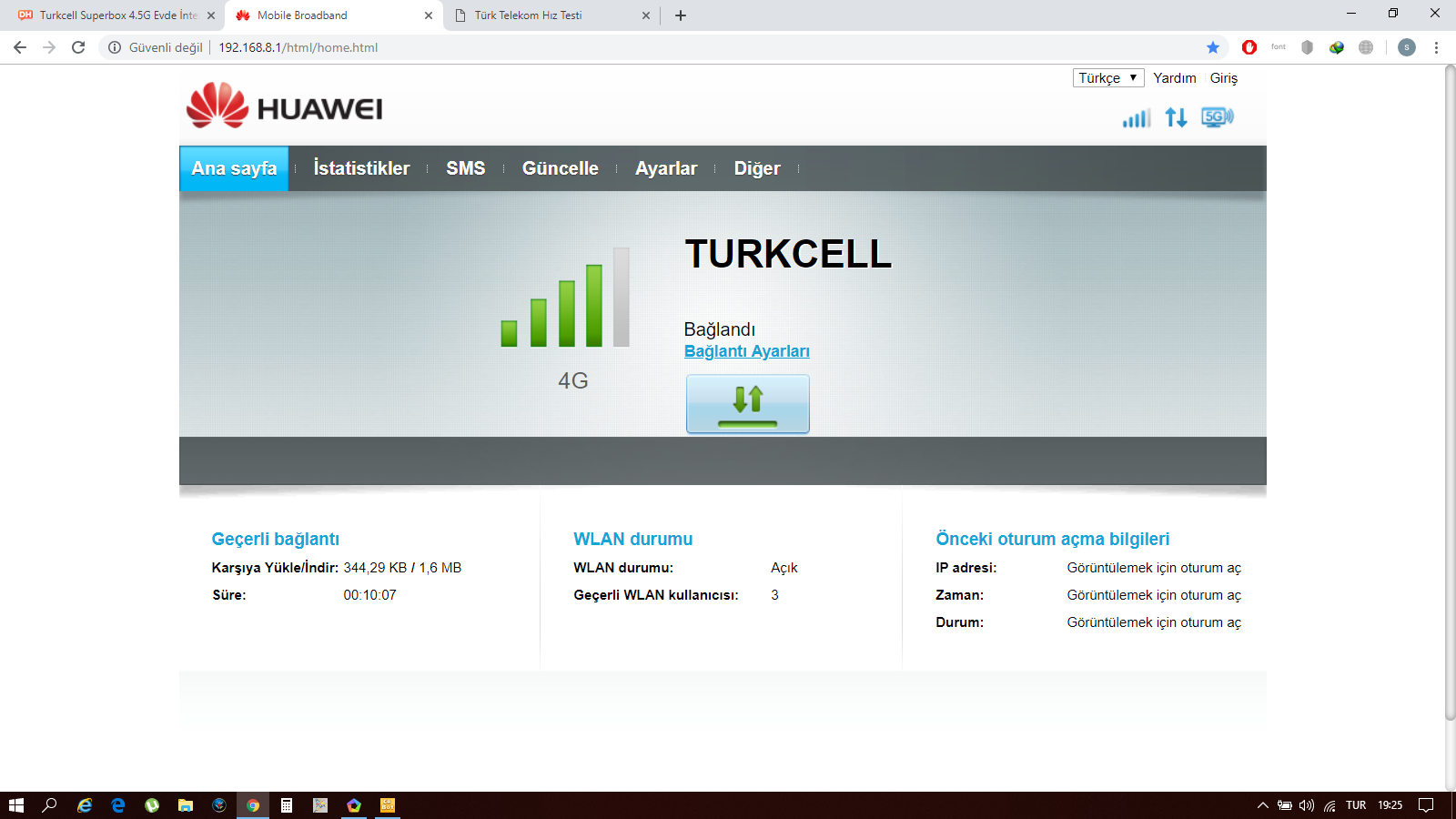Open File Explorer from taskbar
The width and height of the screenshot is (1456, 819).
186,805
